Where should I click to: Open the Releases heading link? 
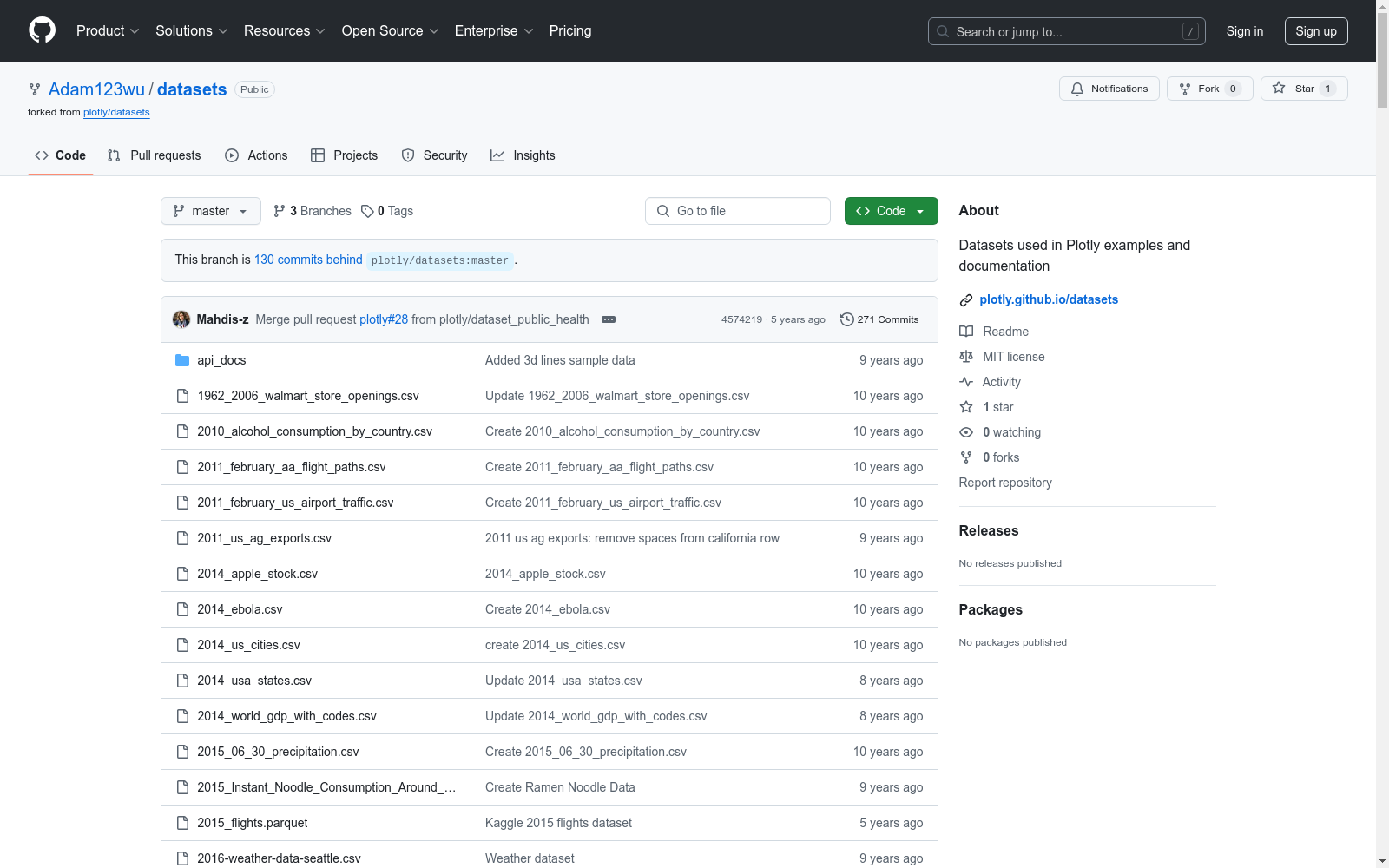989,530
